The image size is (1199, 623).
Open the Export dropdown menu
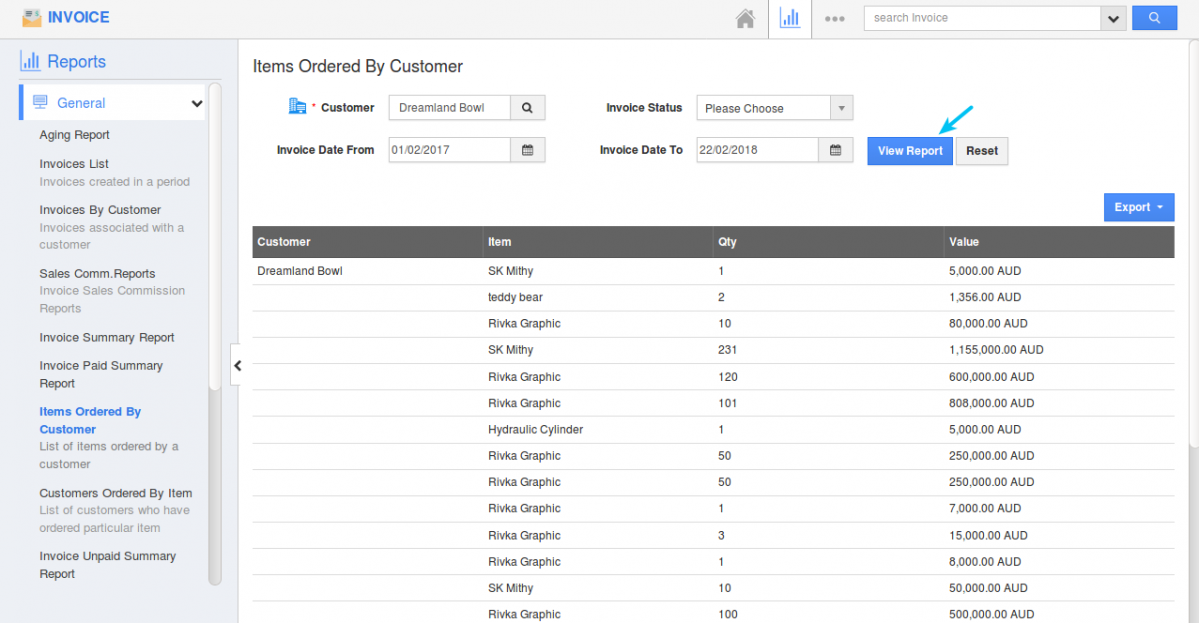pyautogui.click(x=1138, y=207)
